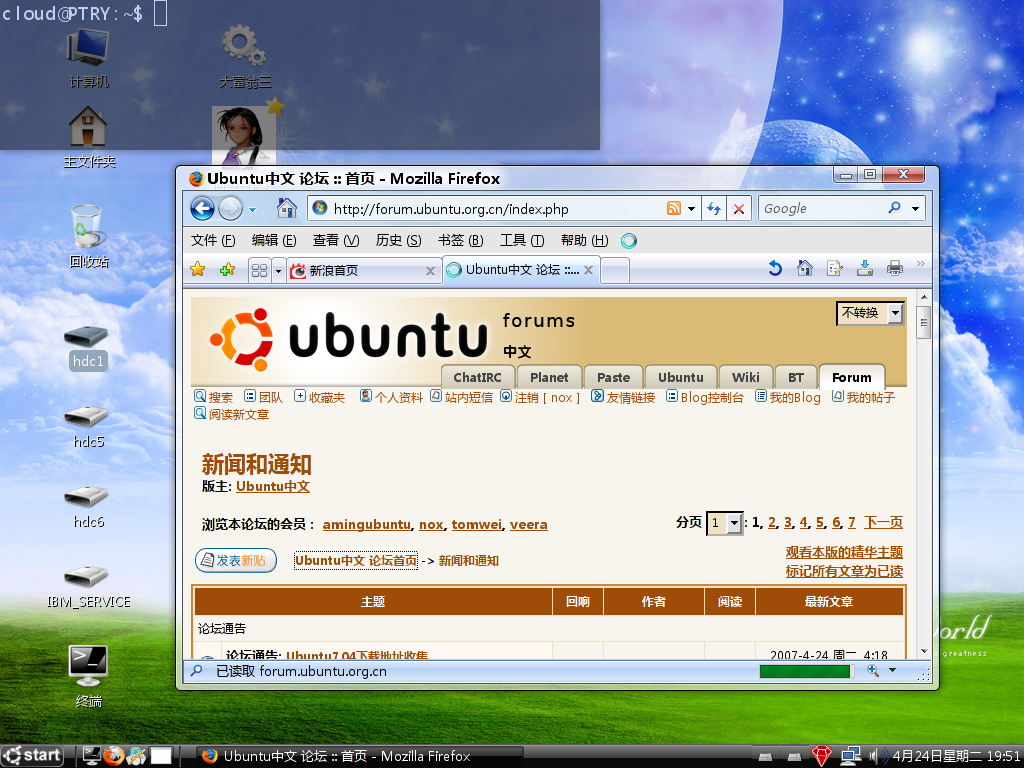Viewport: 1024px width, 768px height.
Task: Switch to the Wiki site tab
Action: tap(745, 377)
